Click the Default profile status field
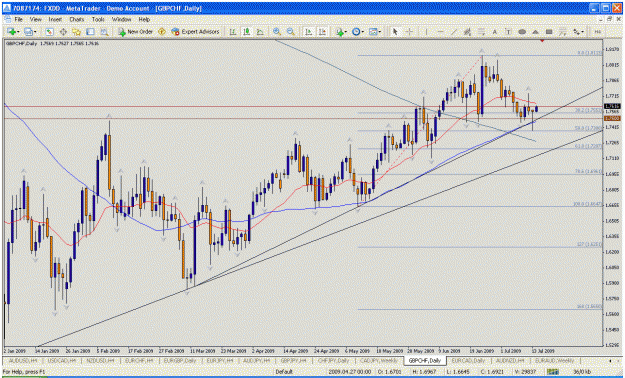Screen dimensions: 625x378 click(284, 372)
